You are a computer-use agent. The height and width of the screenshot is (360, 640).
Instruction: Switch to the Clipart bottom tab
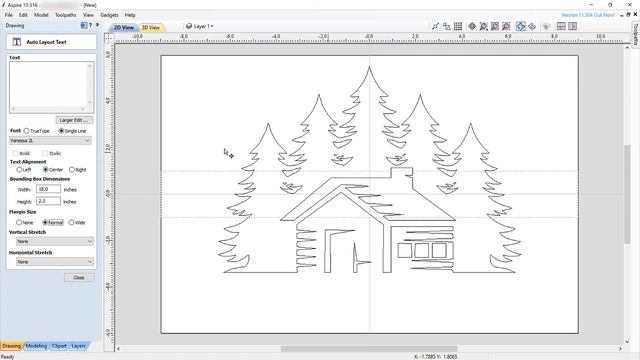point(59,346)
